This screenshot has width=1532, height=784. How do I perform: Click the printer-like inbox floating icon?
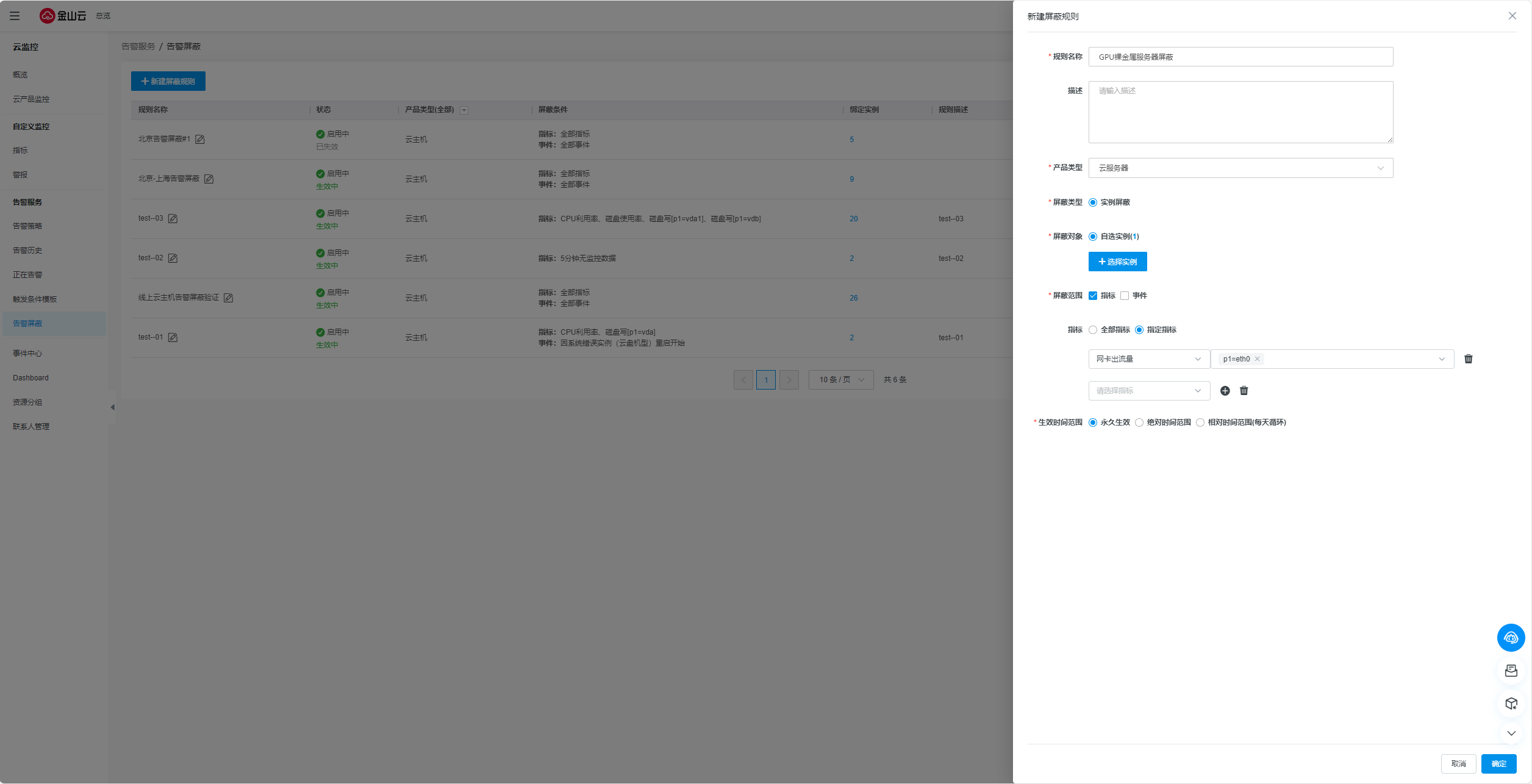[x=1511, y=671]
